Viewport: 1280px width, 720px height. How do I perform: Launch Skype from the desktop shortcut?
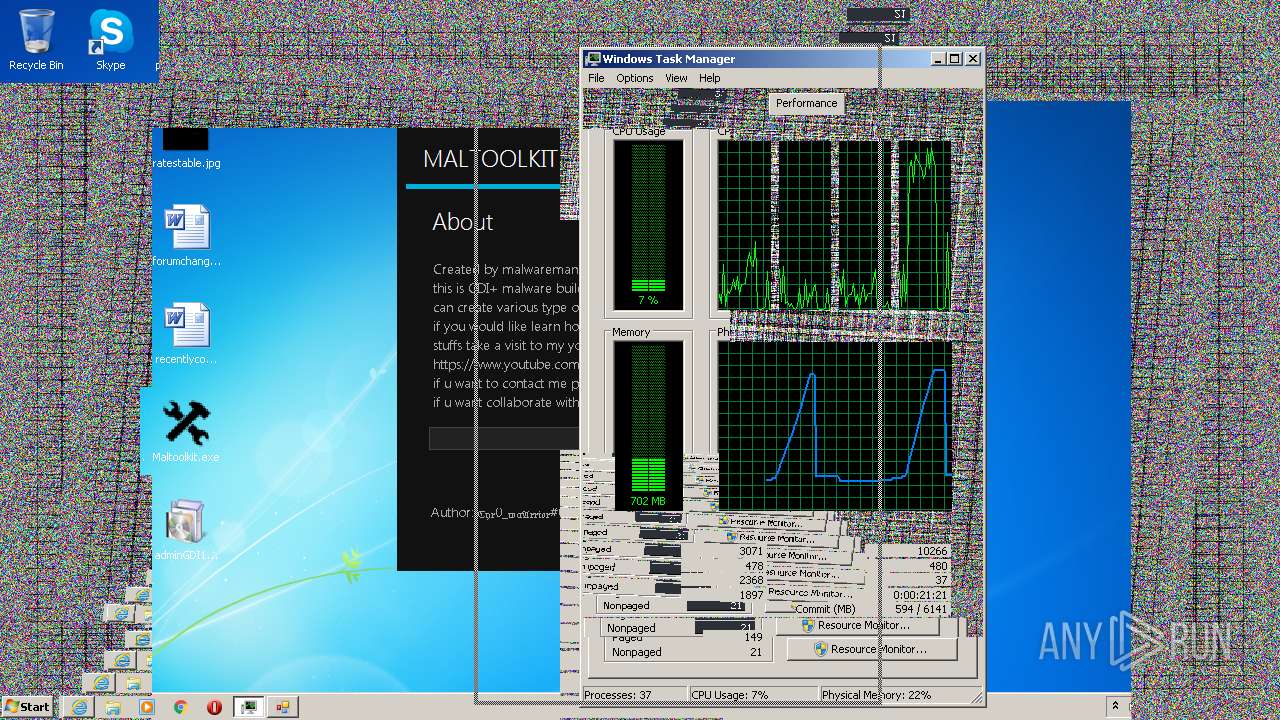pyautogui.click(x=110, y=40)
